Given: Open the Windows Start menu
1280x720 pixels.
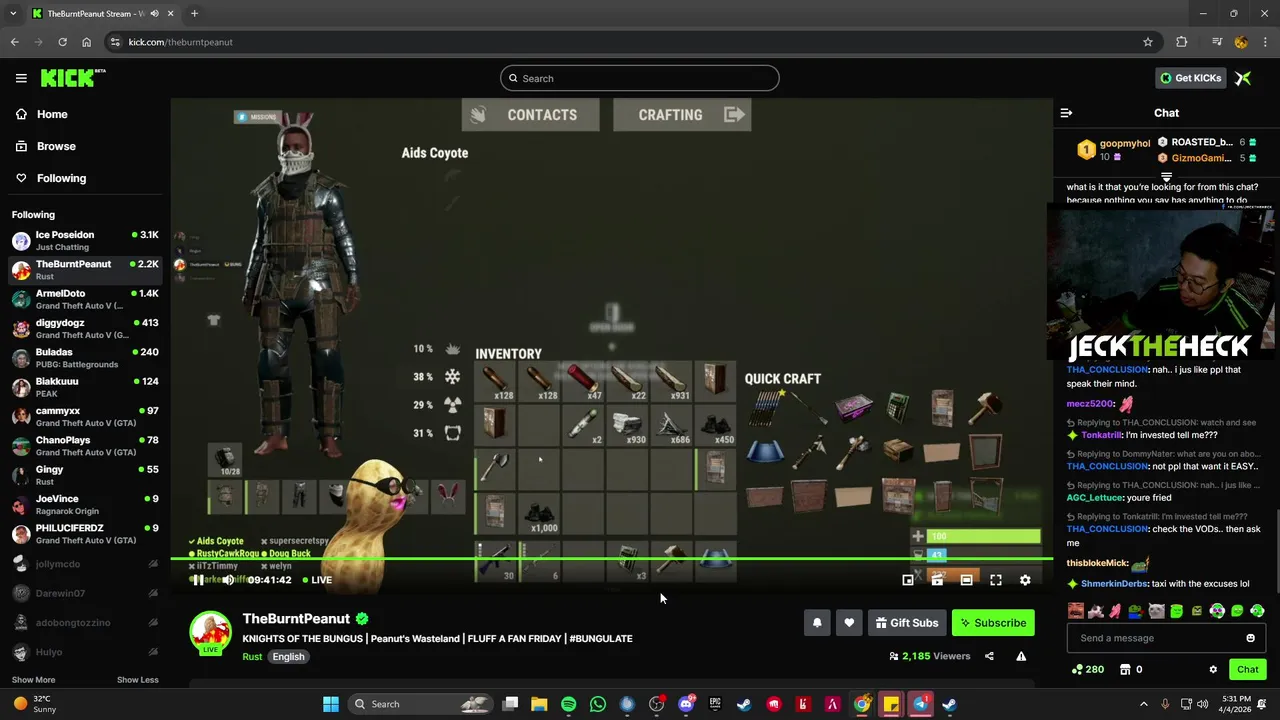Looking at the screenshot, I should click(x=331, y=704).
